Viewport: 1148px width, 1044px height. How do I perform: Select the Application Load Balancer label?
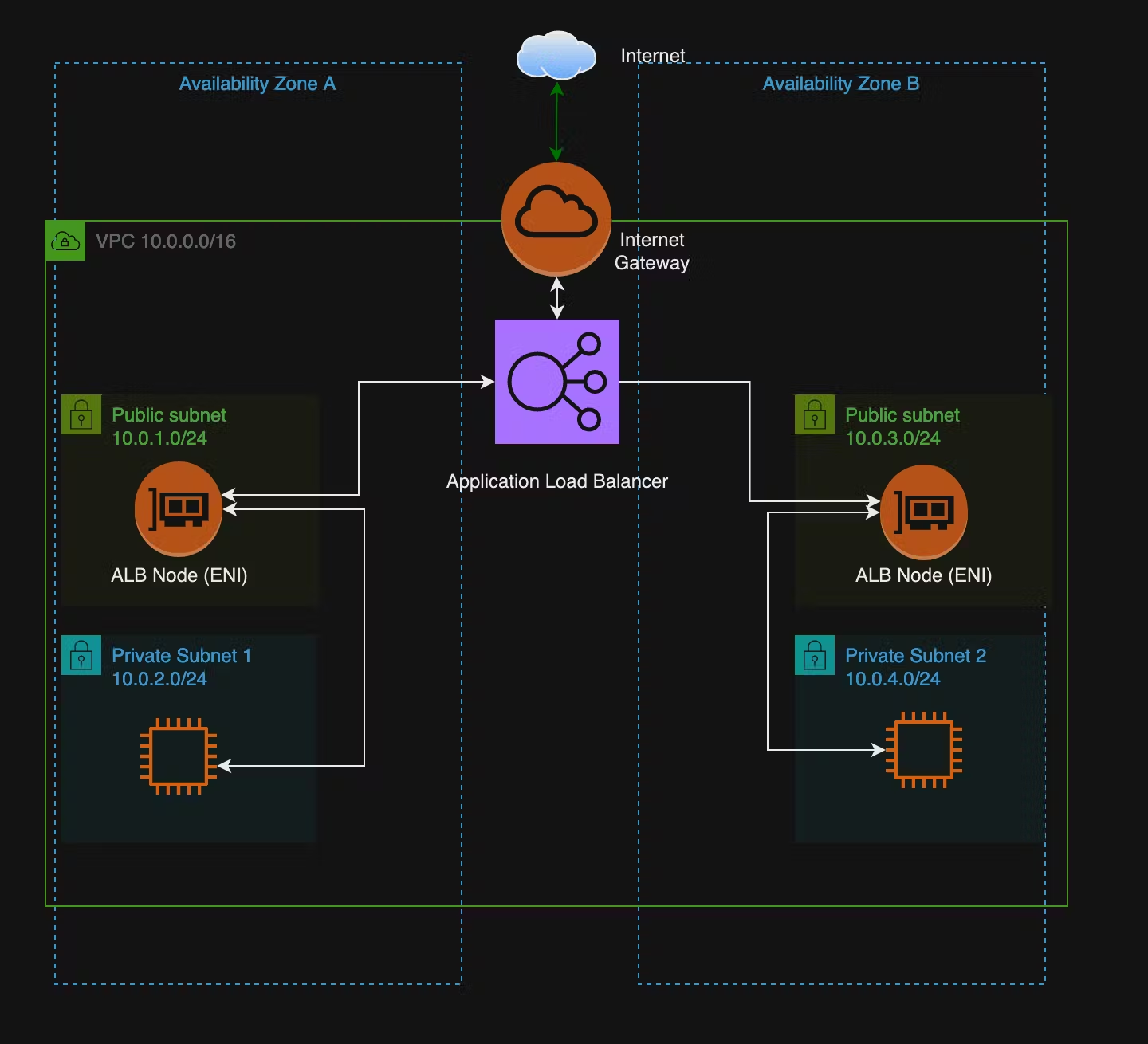pos(557,481)
